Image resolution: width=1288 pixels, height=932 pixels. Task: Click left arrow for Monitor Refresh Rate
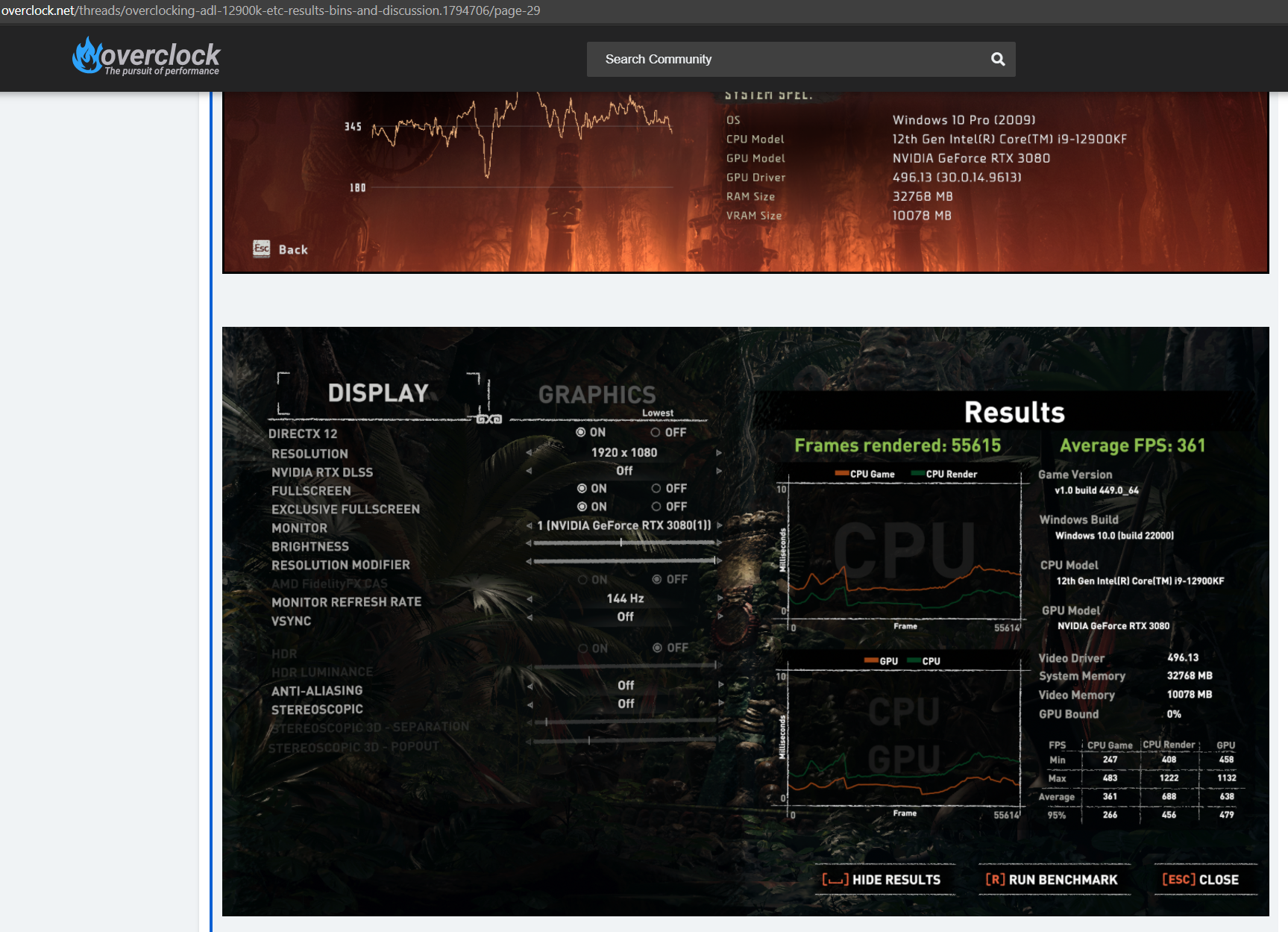[530, 598]
